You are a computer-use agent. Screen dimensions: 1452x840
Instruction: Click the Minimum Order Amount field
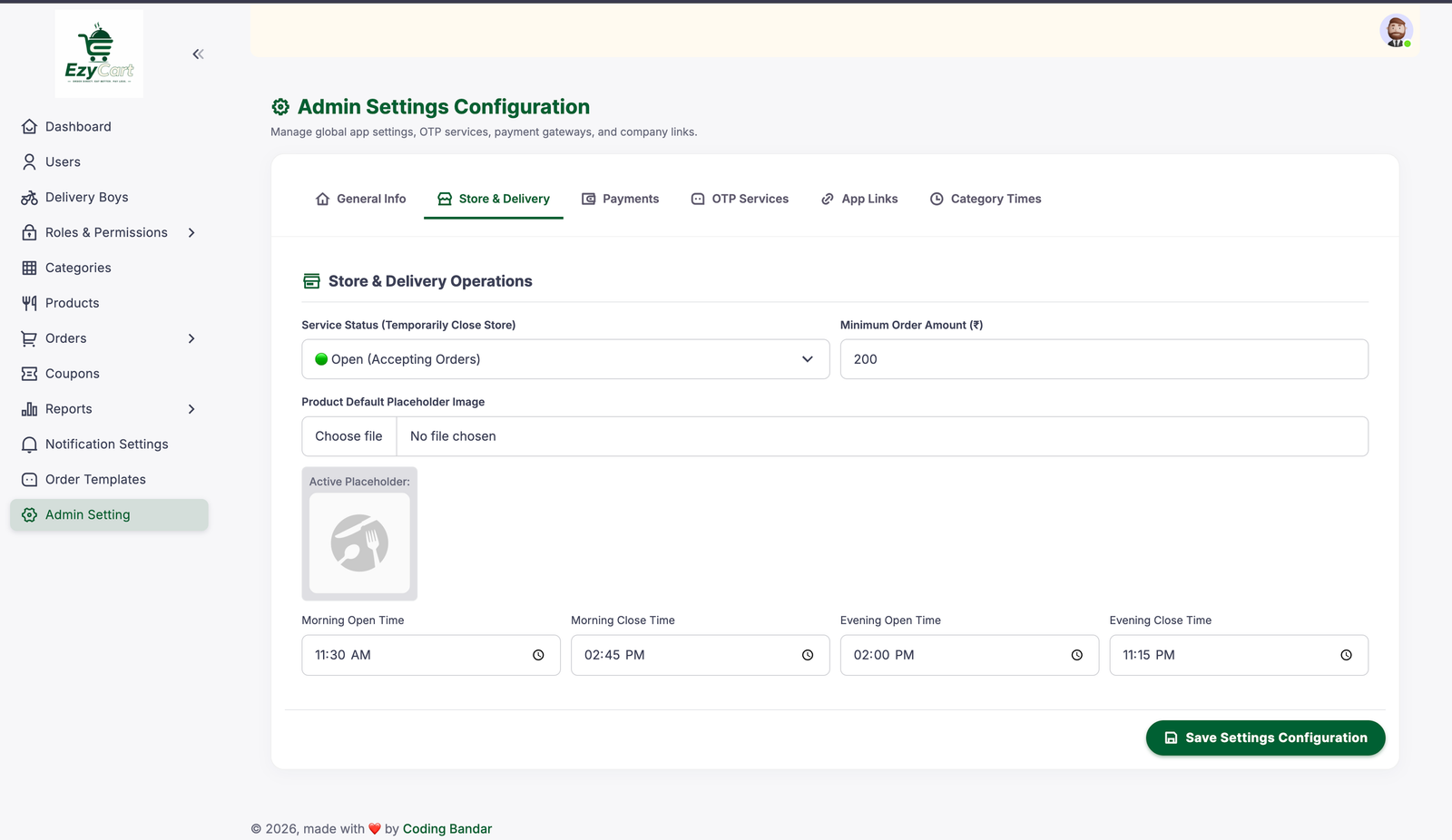1104,359
